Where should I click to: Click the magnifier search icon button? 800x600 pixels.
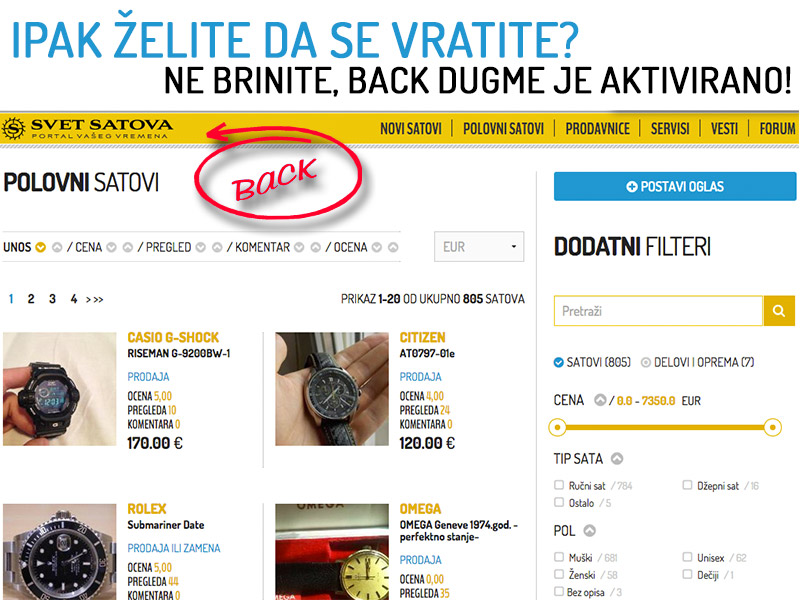coord(779,311)
